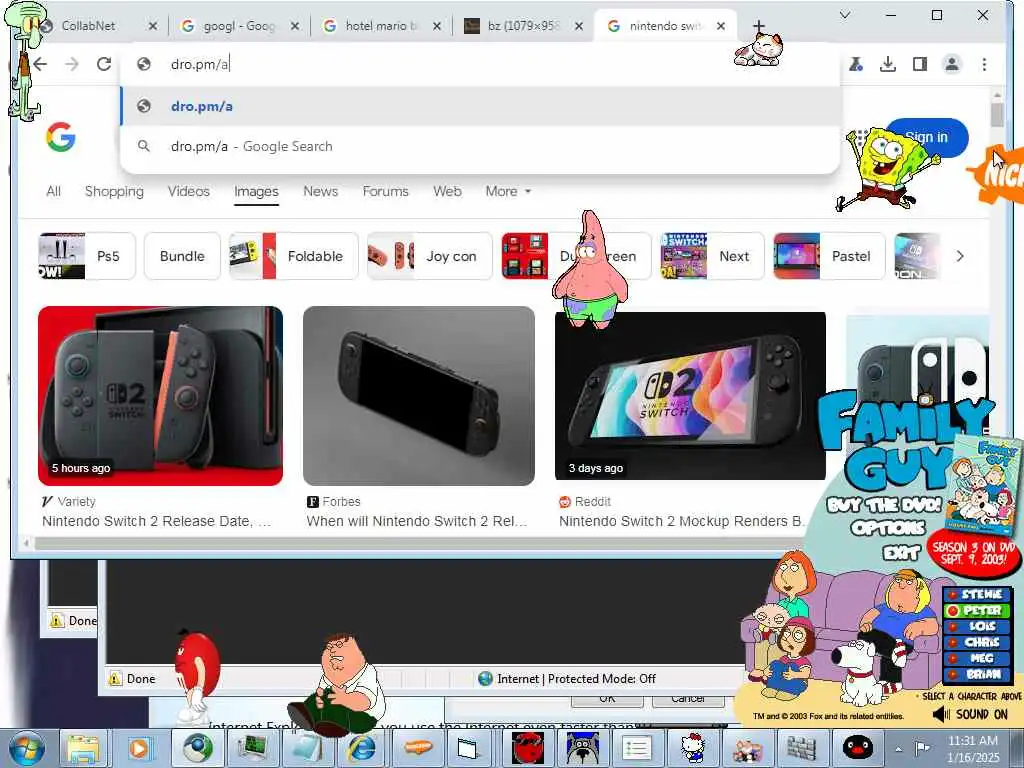Select Lois in the character list

pos(977,626)
